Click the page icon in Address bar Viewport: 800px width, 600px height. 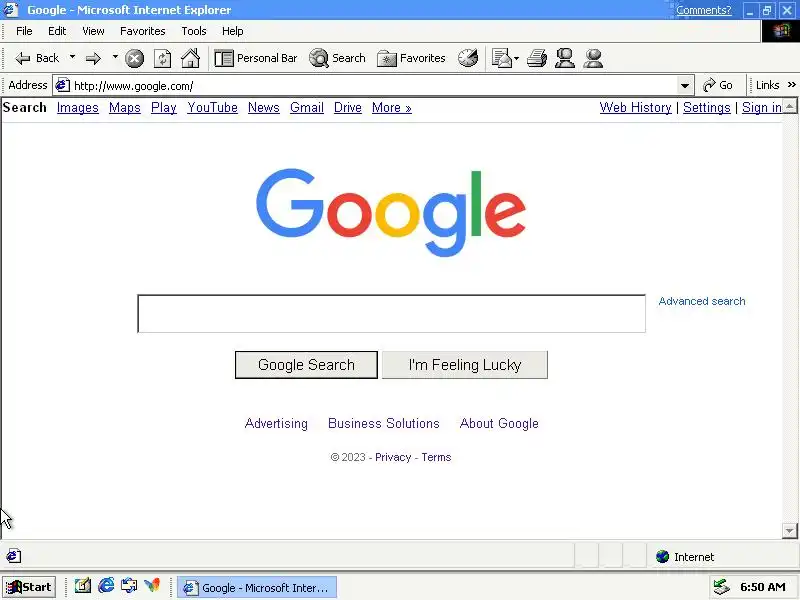(x=62, y=85)
